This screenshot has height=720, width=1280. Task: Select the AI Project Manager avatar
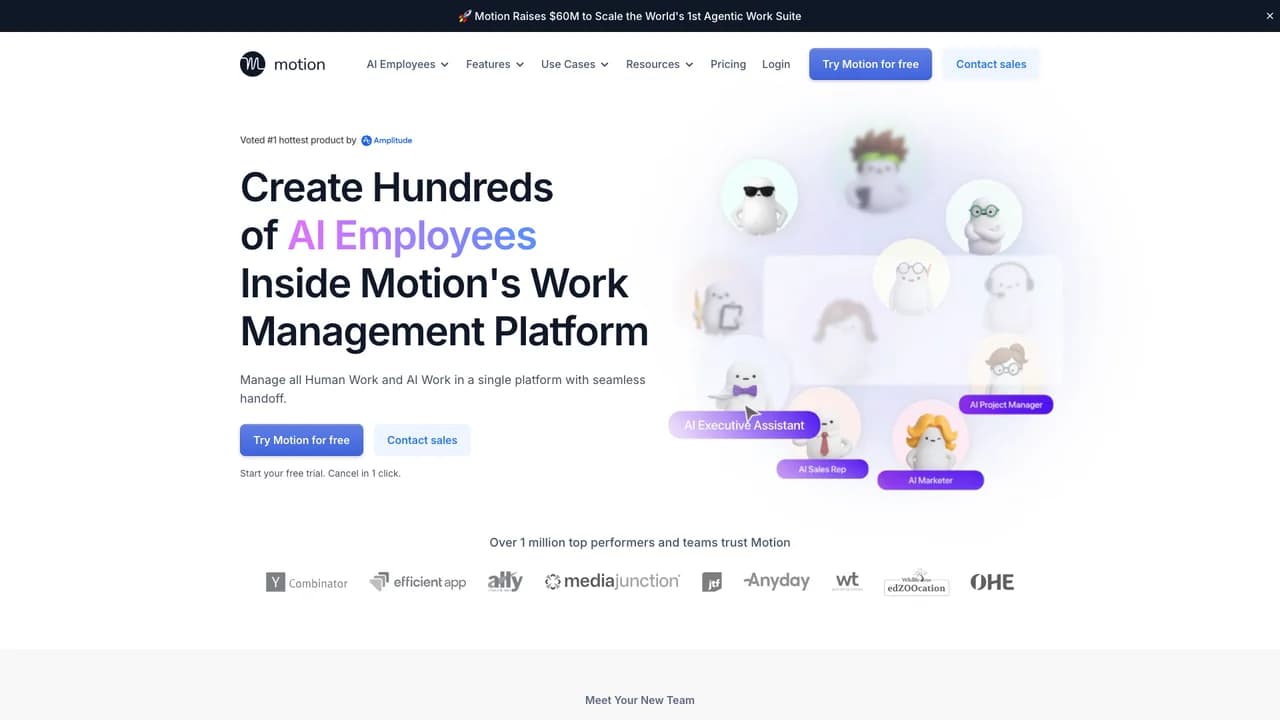tap(1006, 366)
